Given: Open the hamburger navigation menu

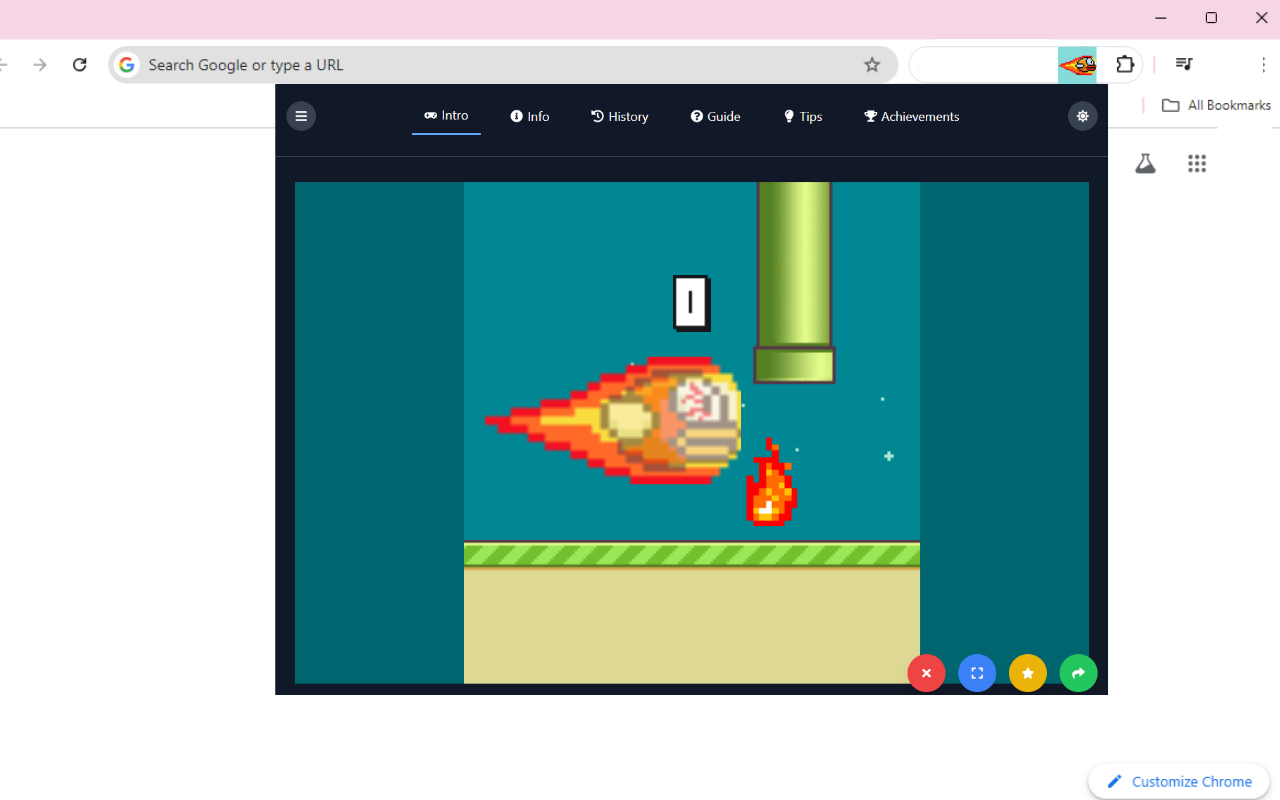Looking at the screenshot, I should coord(301,116).
